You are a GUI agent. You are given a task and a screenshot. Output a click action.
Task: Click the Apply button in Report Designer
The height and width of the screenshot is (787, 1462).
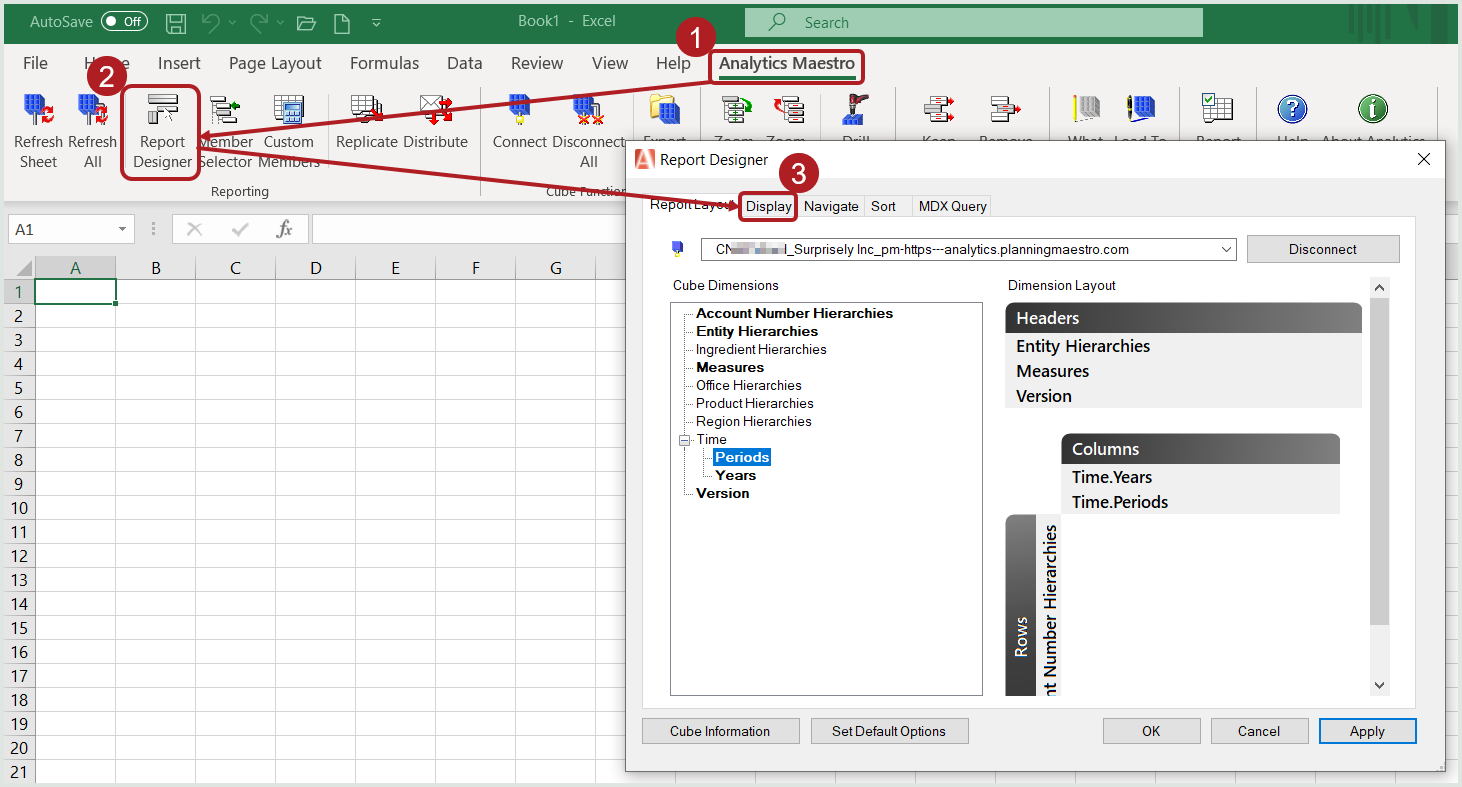tap(1367, 731)
